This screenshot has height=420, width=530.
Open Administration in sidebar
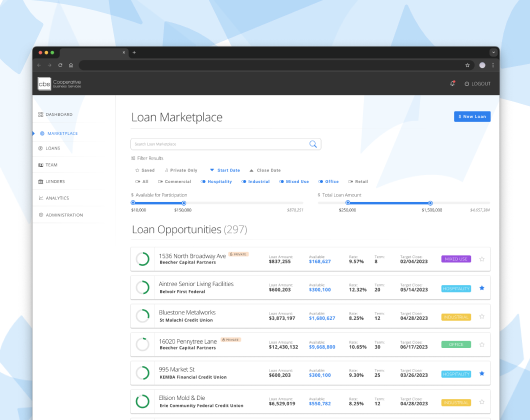coord(61,215)
